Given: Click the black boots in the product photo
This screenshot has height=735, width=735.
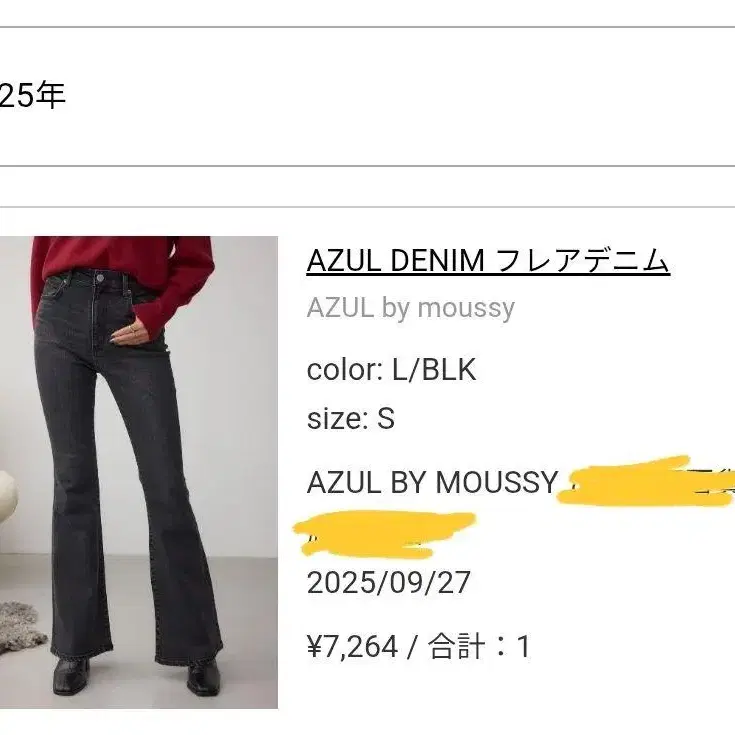Looking at the screenshot, I should point(136,676).
